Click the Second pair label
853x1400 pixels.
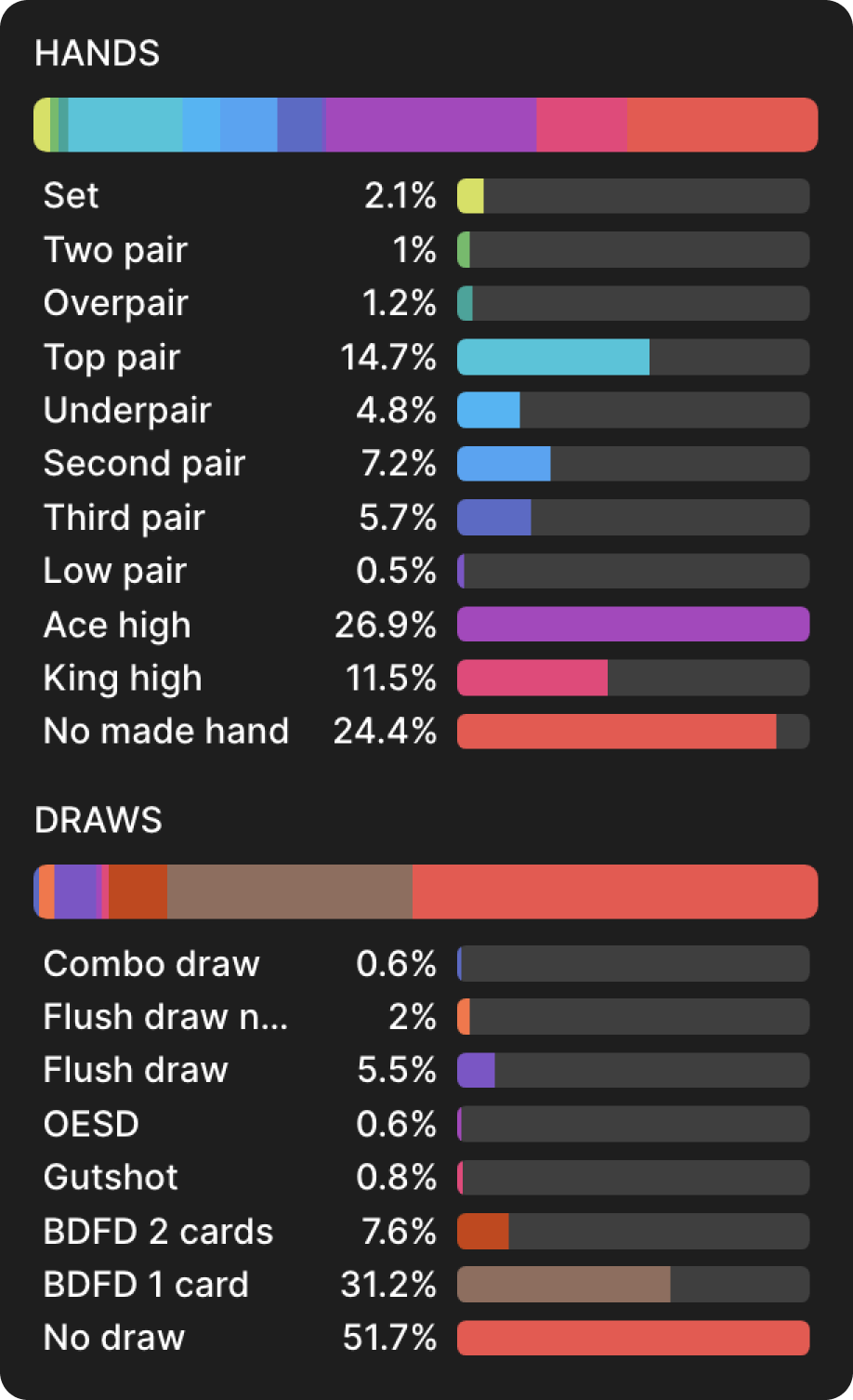(x=144, y=464)
